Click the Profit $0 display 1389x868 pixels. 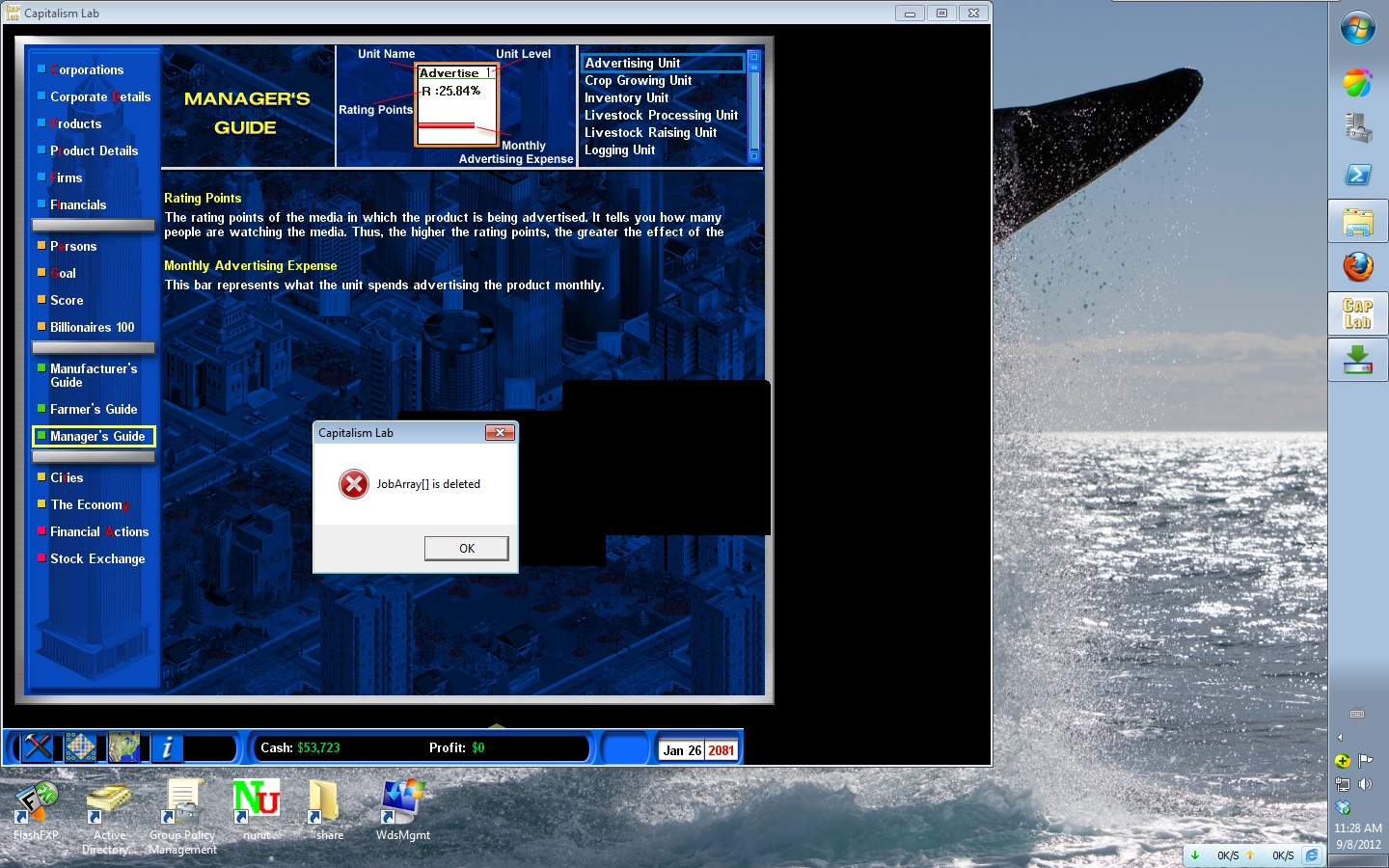tap(457, 747)
